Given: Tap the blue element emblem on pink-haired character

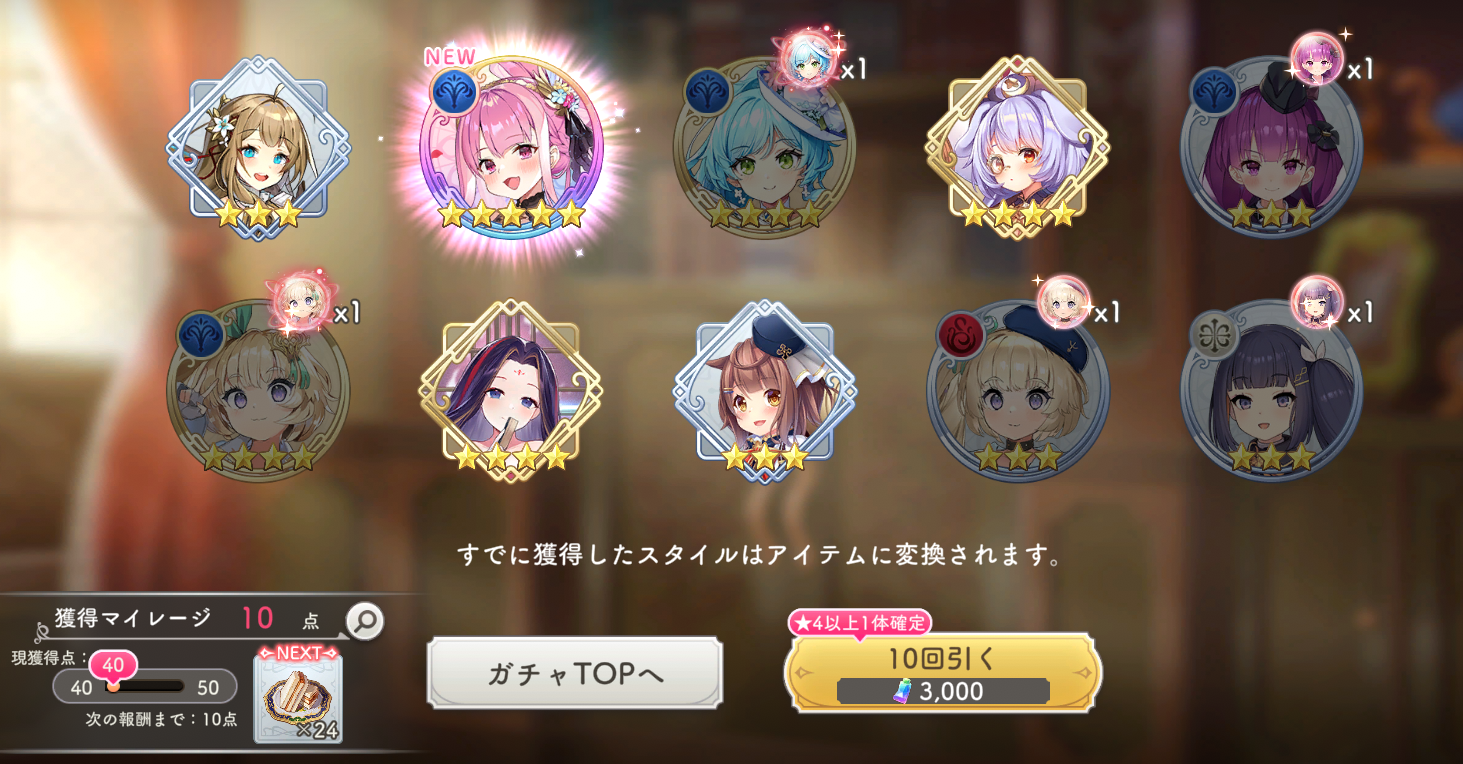Looking at the screenshot, I should (453, 91).
